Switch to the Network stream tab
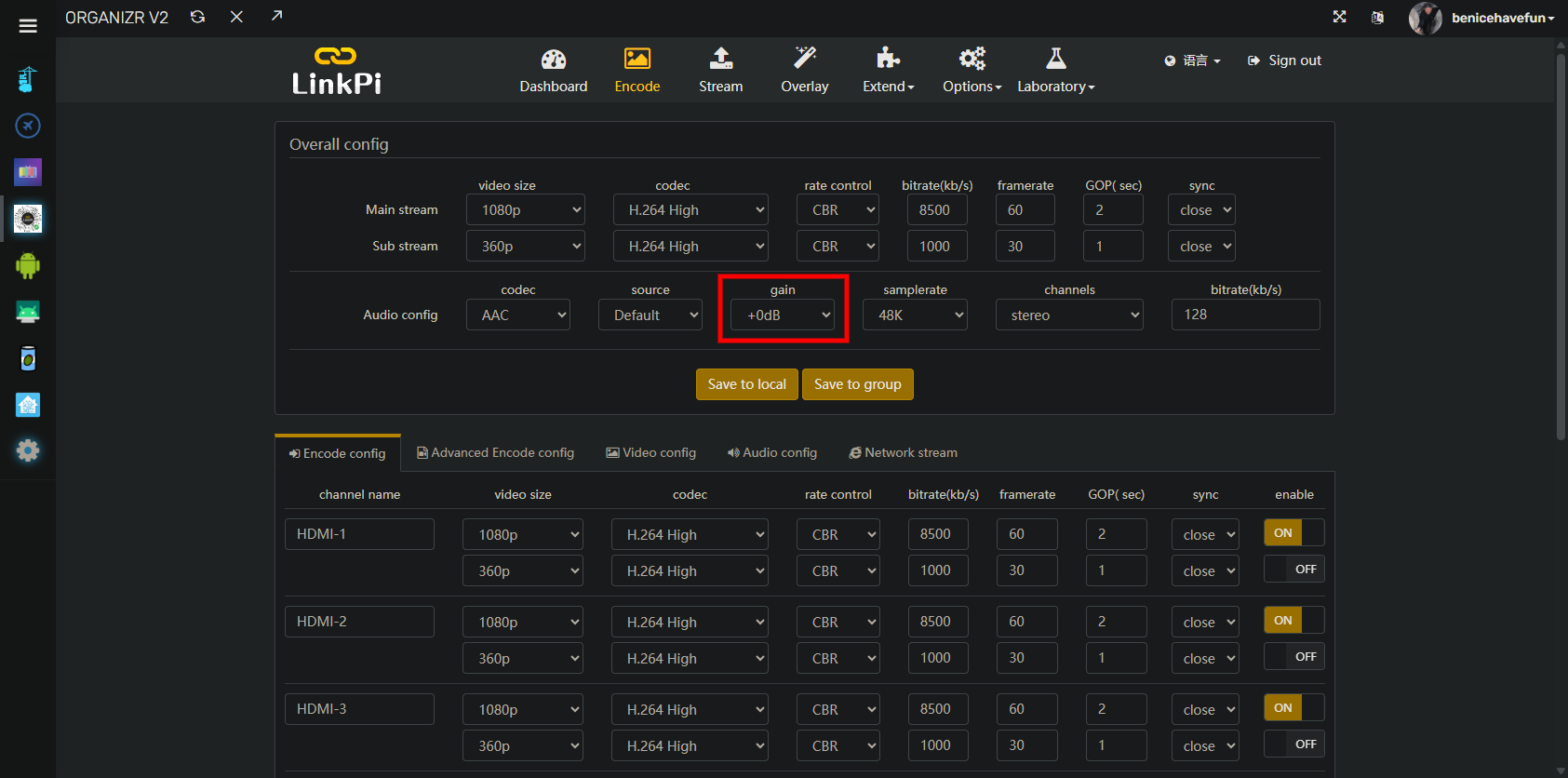1568x778 pixels. (x=903, y=453)
